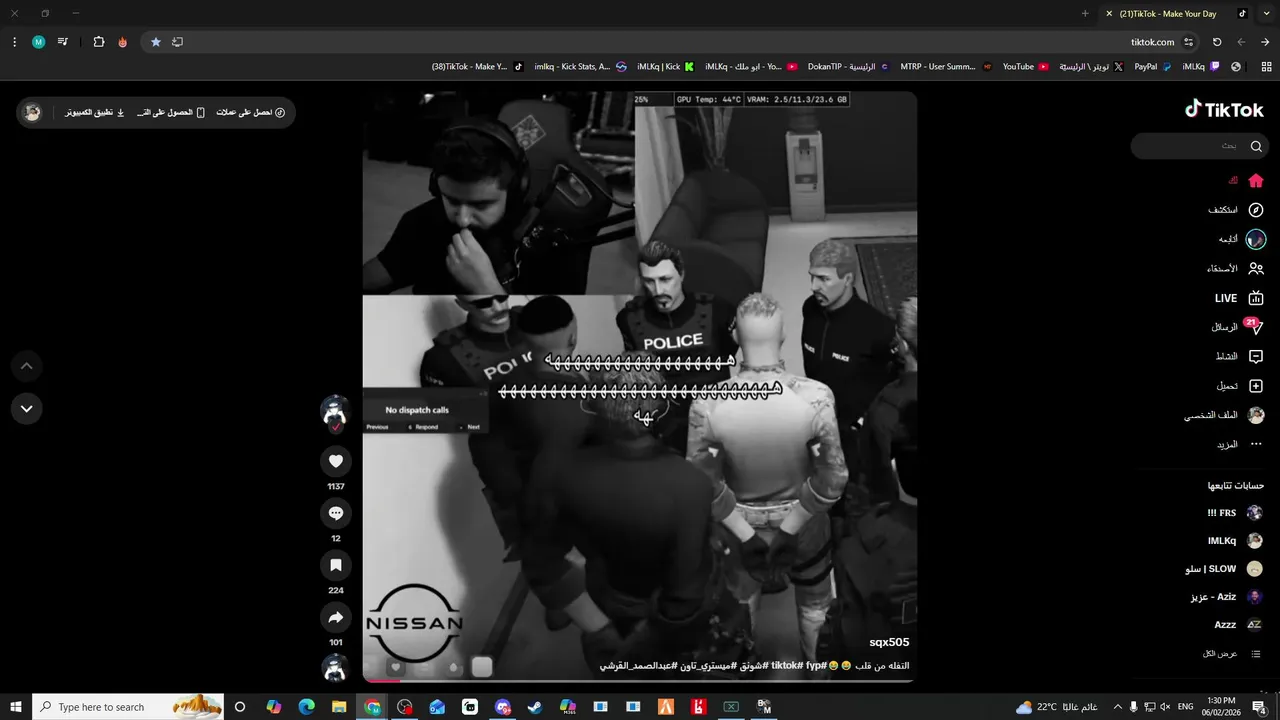Open the video creator's avatar

334,410
